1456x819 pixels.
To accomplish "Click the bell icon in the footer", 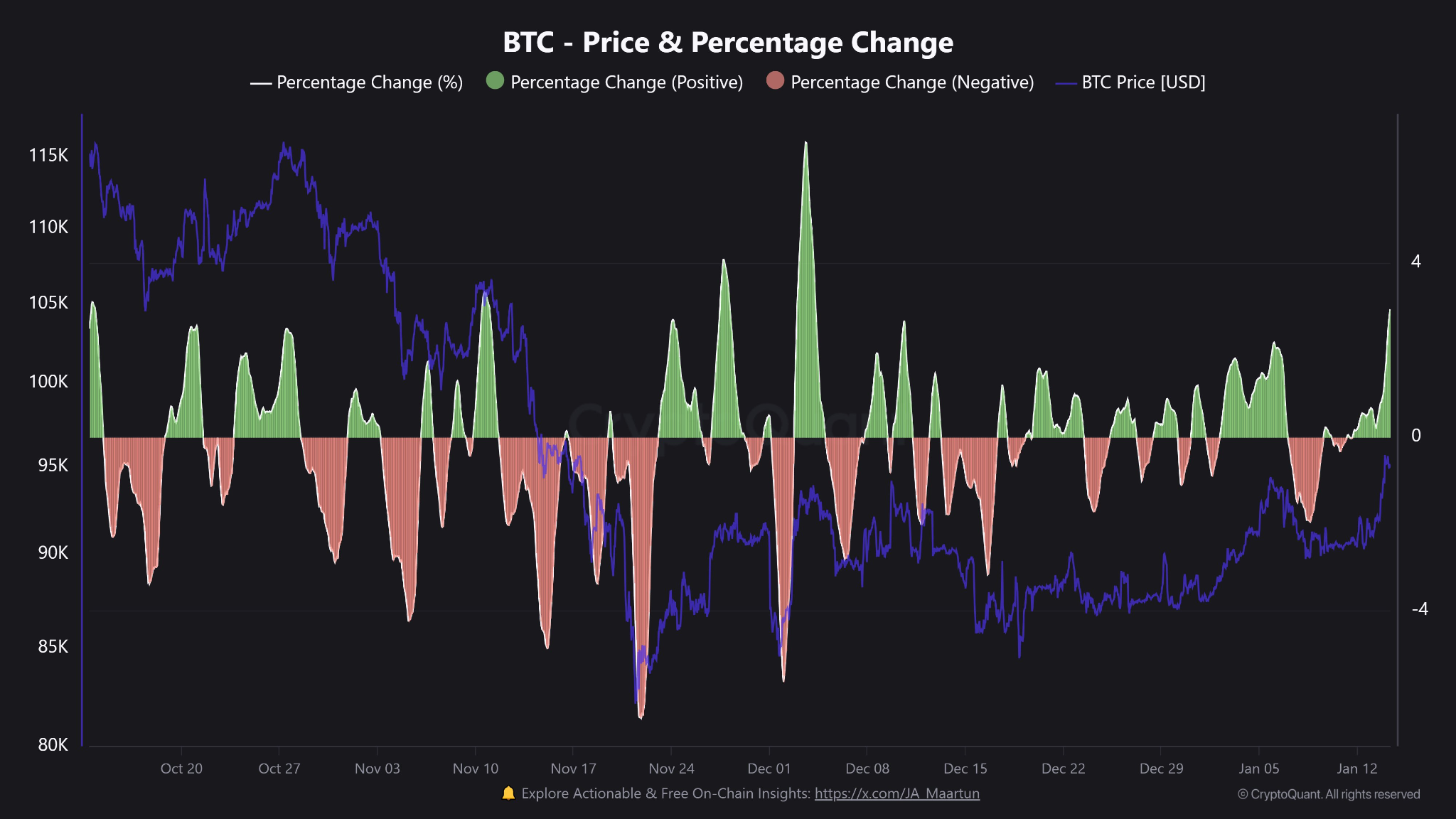I will coord(508,793).
